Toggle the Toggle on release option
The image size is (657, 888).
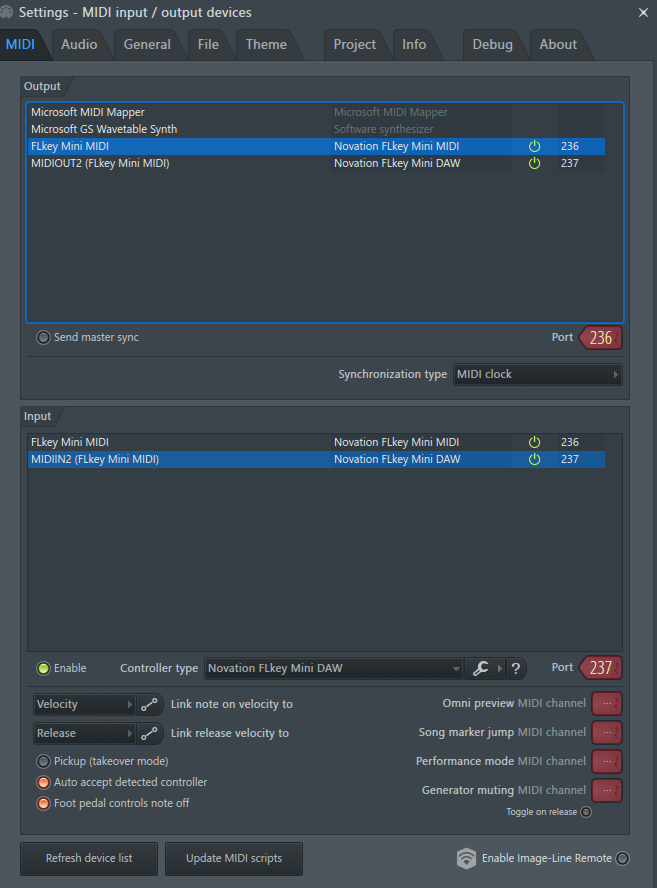586,812
